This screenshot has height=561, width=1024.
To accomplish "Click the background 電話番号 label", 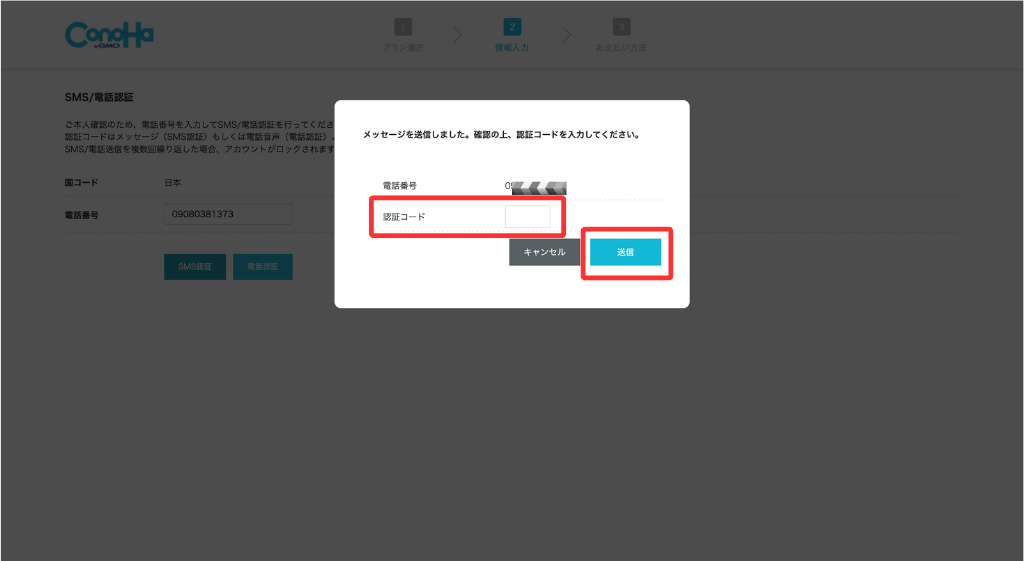I will [x=82, y=214].
